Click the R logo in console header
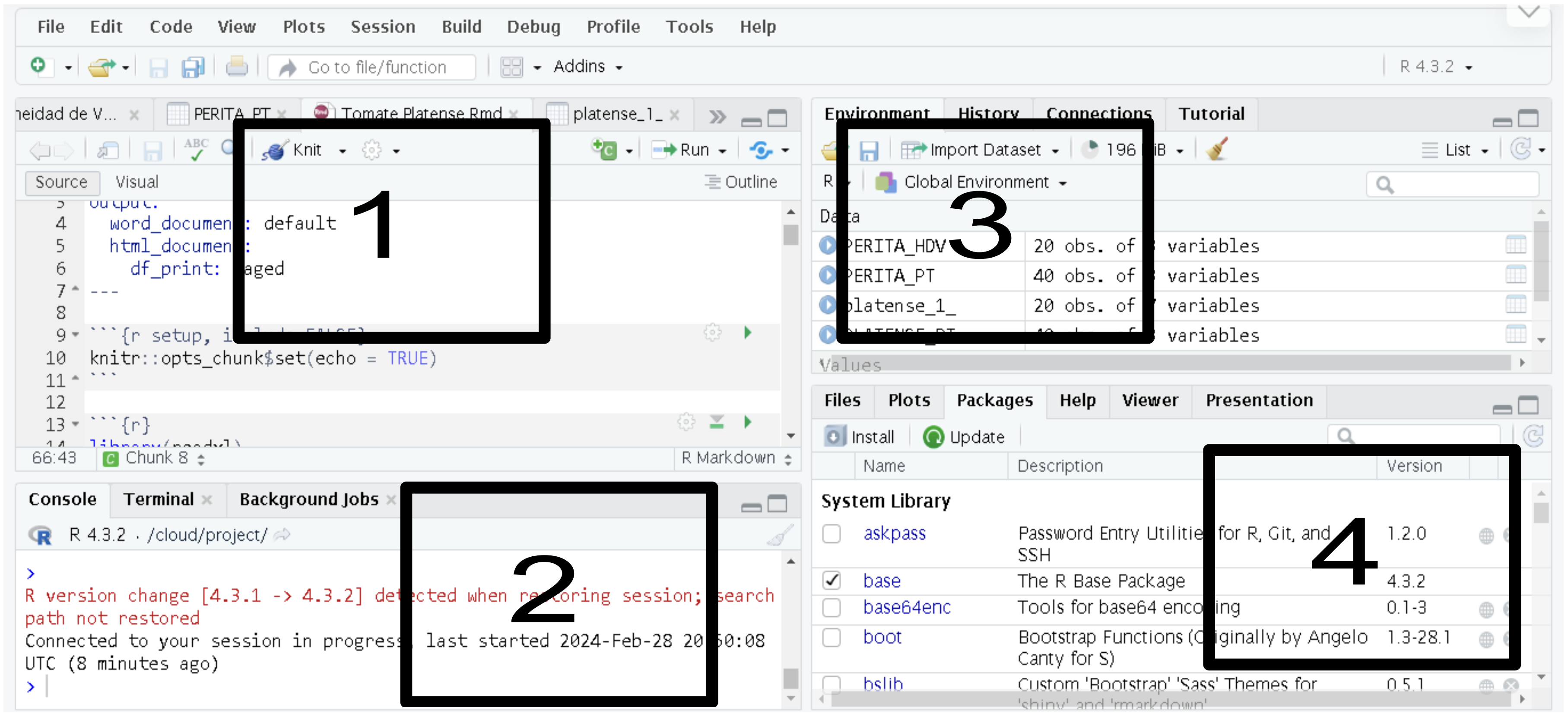 (x=41, y=535)
